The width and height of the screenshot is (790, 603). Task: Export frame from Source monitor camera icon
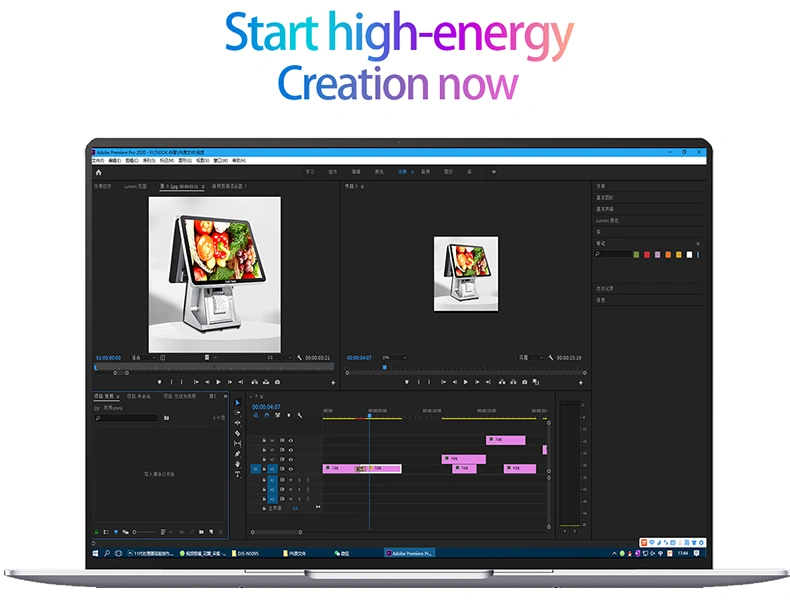[277, 382]
